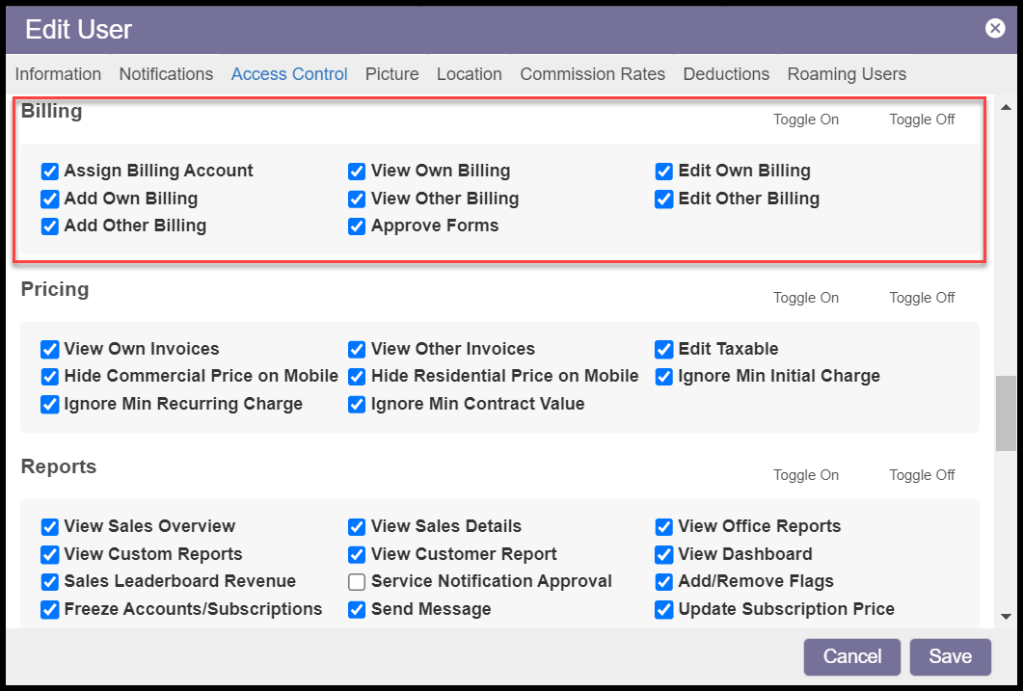Click Toggle On for Billing section

pyautogui.click(x=806, y=120)
